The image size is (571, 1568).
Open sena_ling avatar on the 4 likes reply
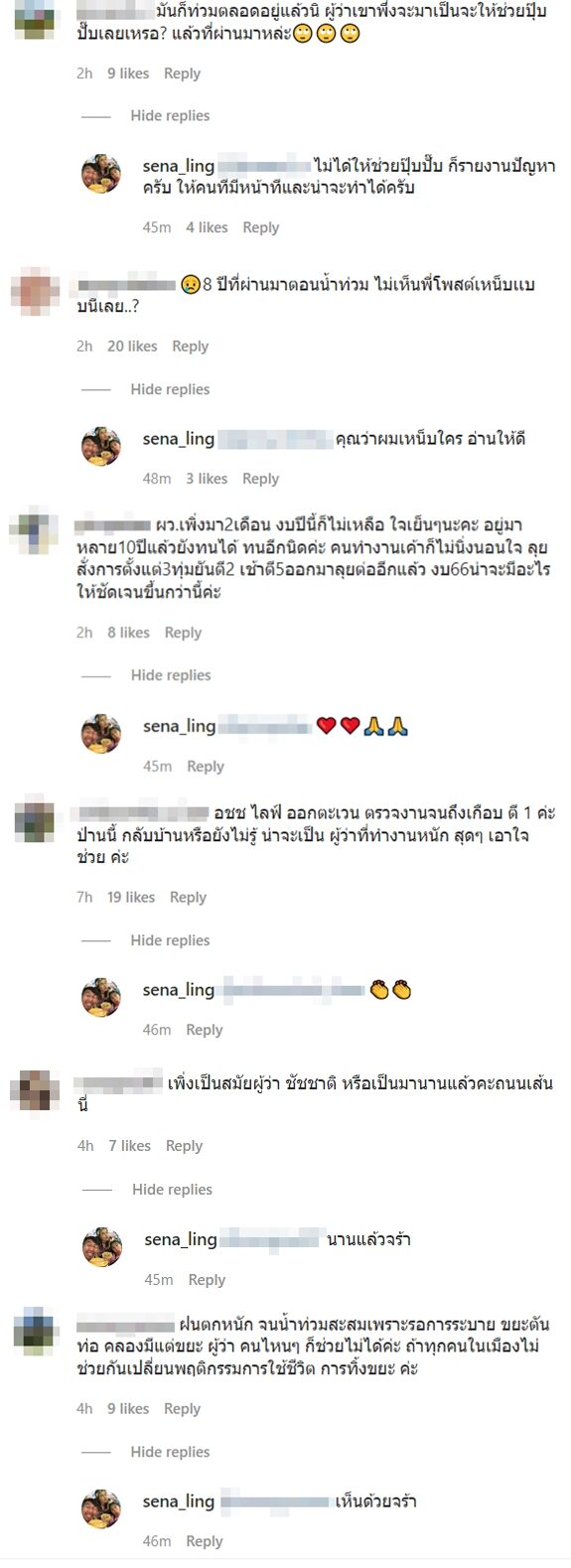(101, 174)
